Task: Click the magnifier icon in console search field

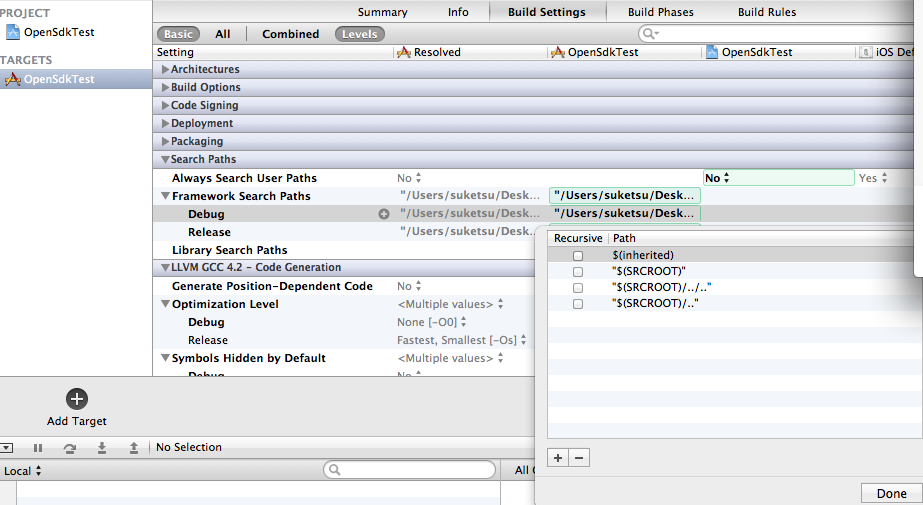Action: [x=334, y=470]
